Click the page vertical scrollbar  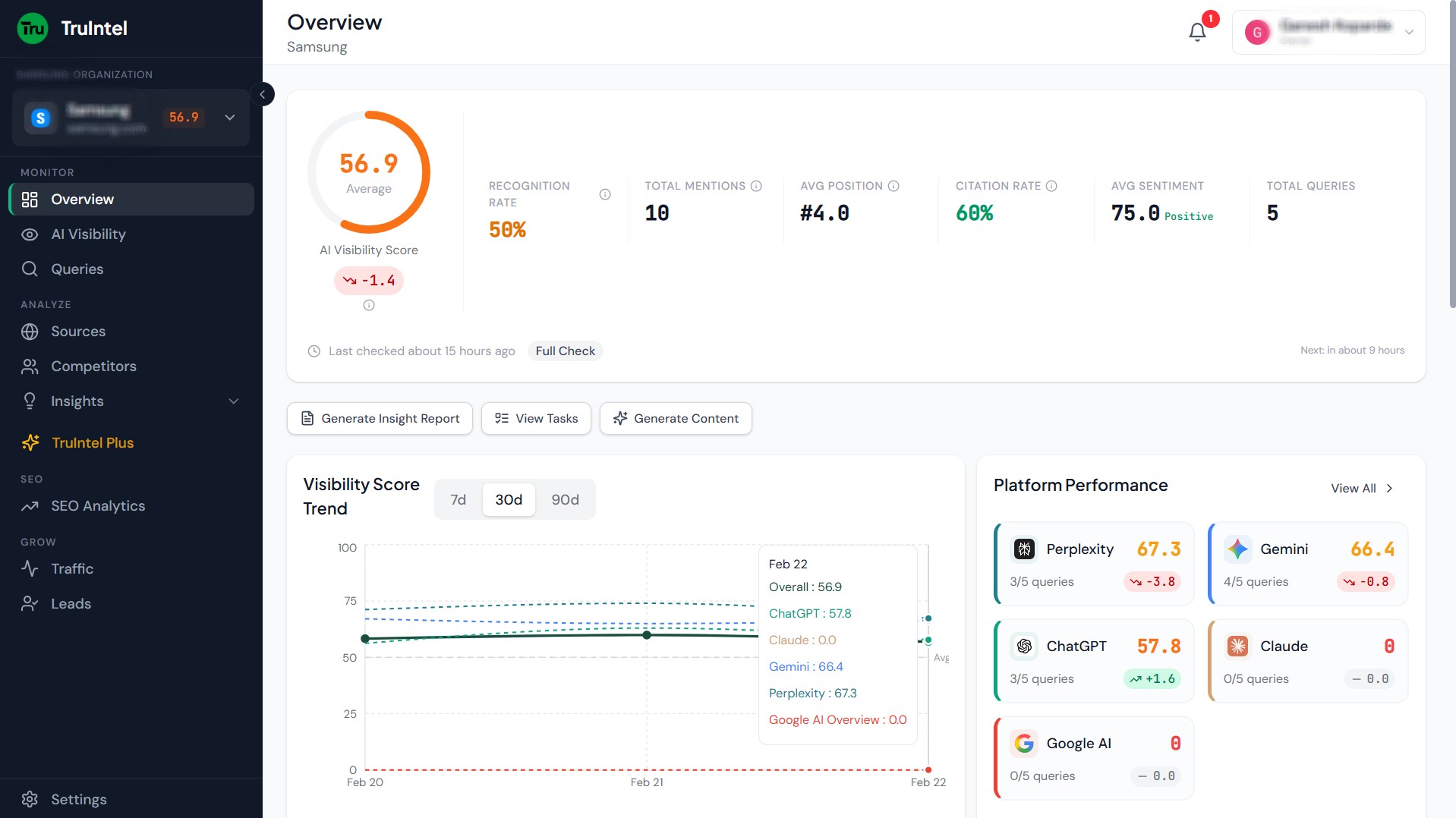[x=1451, y=152]
